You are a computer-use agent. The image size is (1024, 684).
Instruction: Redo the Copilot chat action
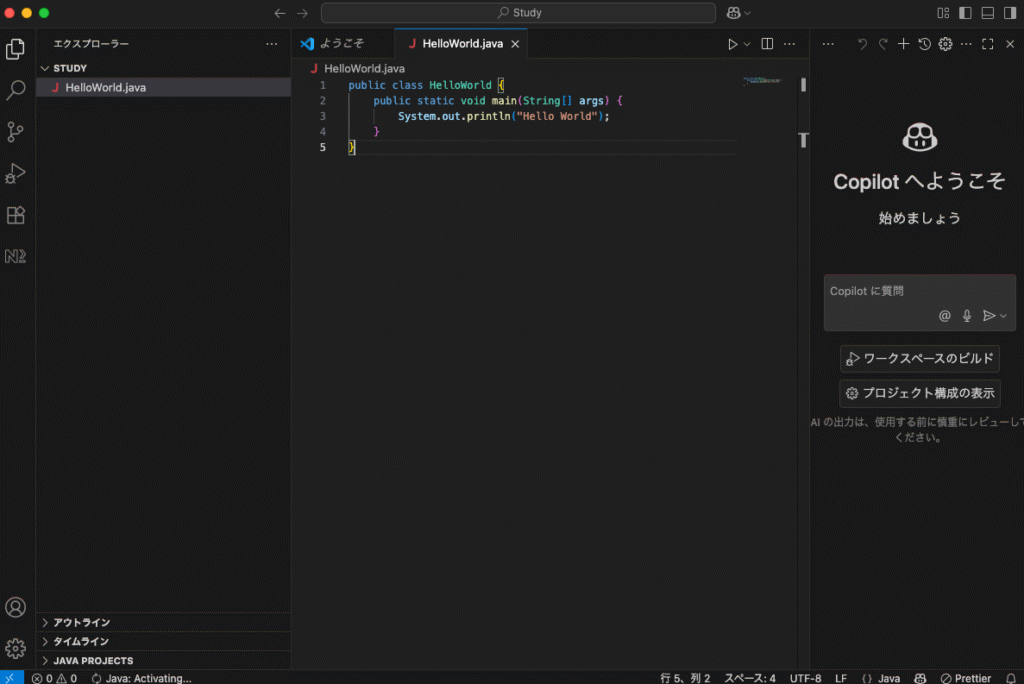click(883, 44)
